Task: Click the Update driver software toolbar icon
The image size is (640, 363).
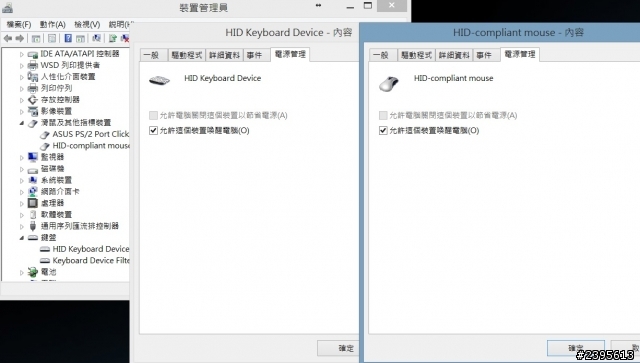Action: 113,38
